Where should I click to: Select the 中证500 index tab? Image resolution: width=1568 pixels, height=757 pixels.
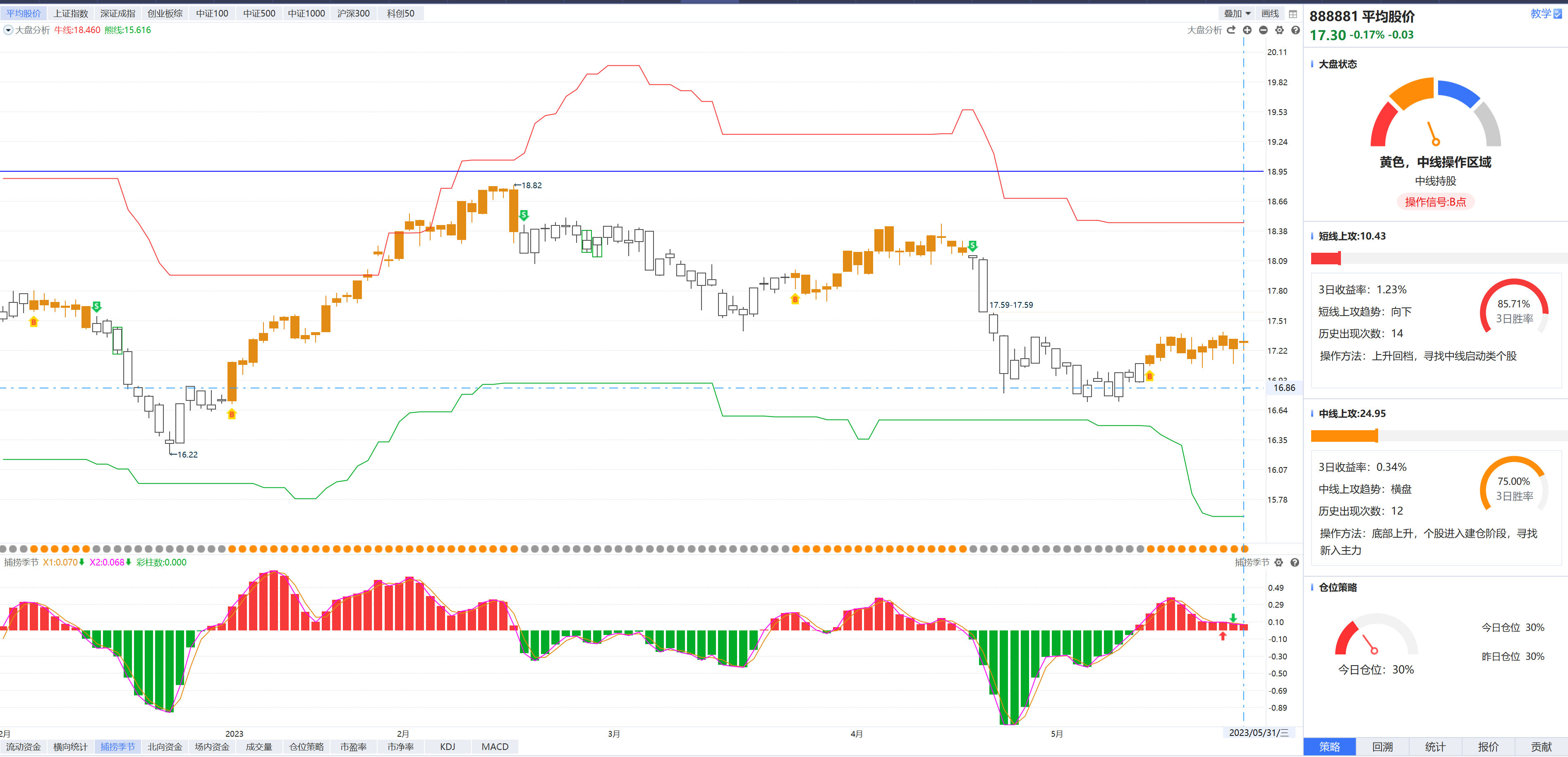[x=259, y=13]
